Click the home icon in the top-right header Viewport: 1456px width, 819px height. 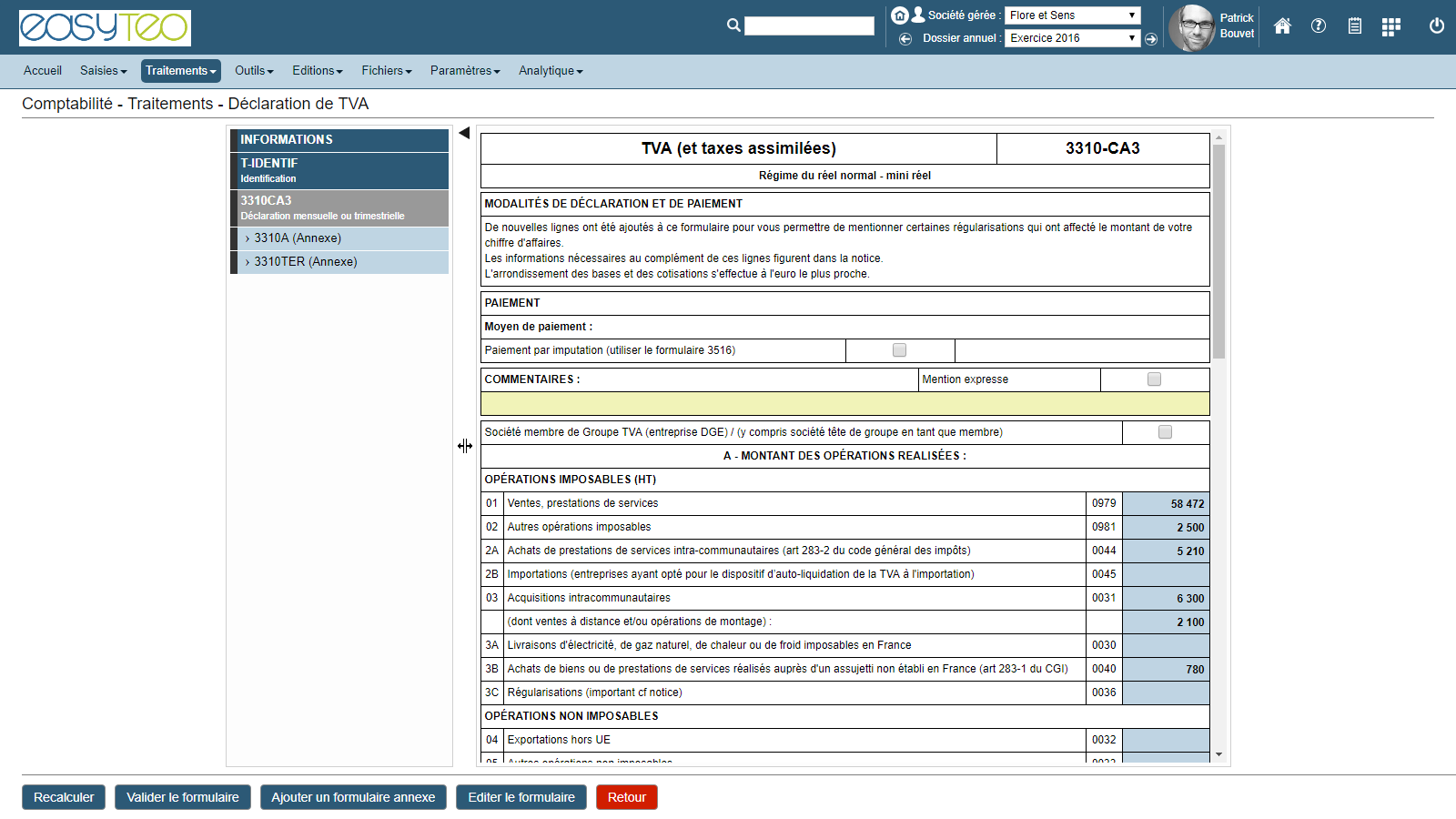pos(1282,26)
